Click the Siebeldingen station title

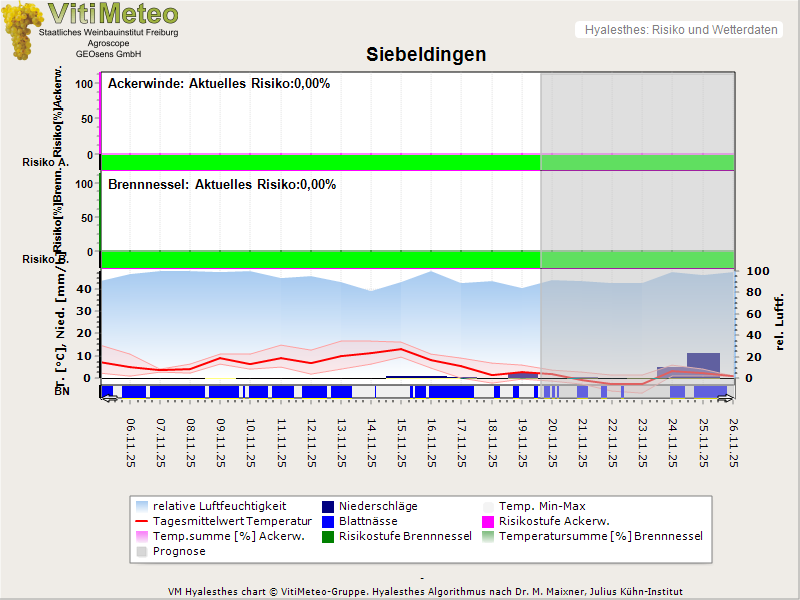click(425, 55)
